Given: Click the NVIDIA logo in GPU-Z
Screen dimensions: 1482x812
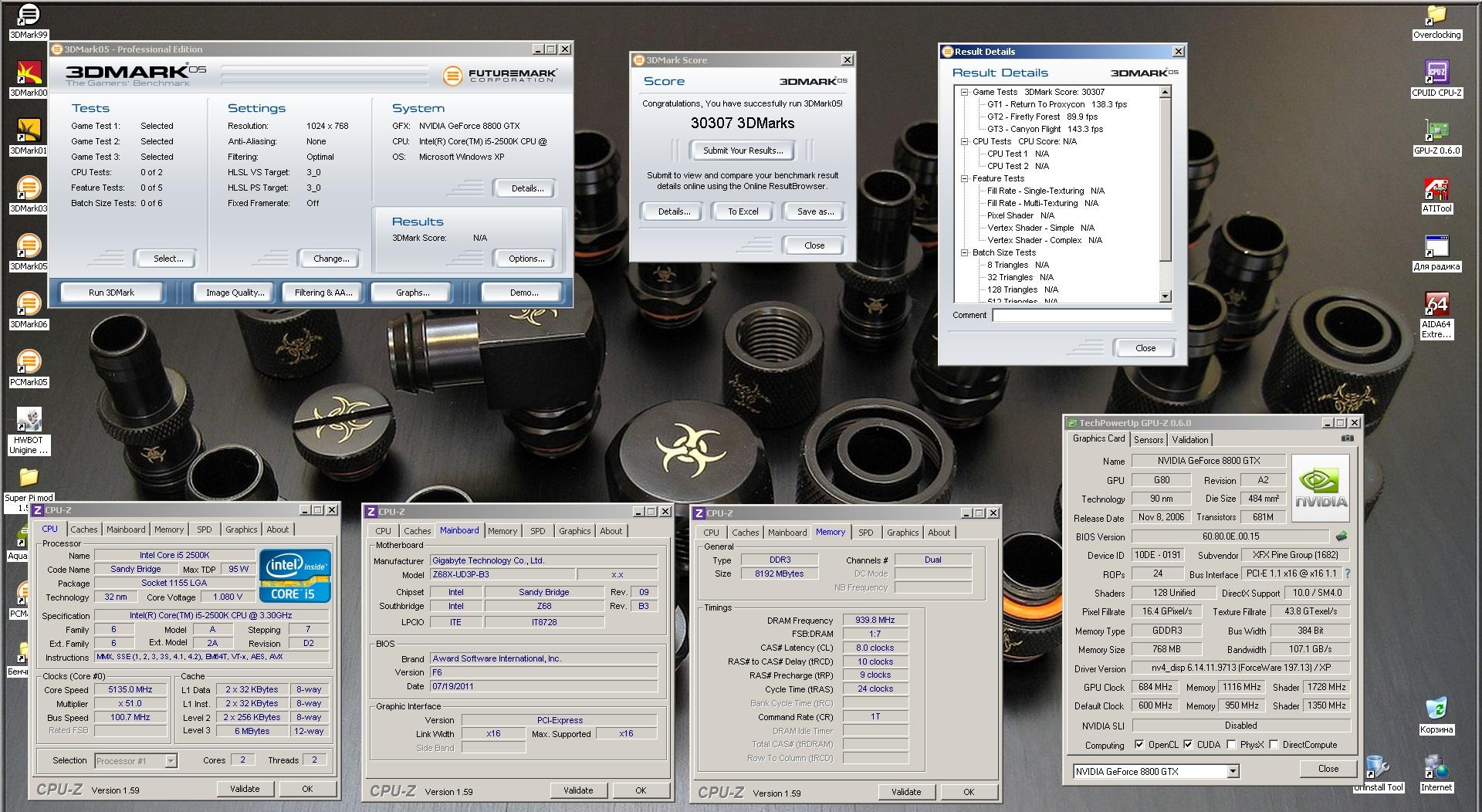Looking at the screenshot, I should point(1321,488).
